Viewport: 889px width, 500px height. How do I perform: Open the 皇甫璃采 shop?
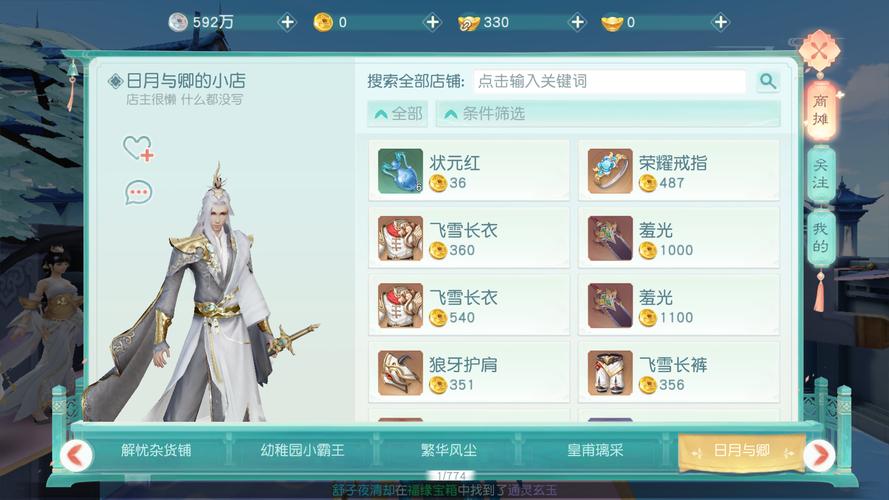pos(595,450)
